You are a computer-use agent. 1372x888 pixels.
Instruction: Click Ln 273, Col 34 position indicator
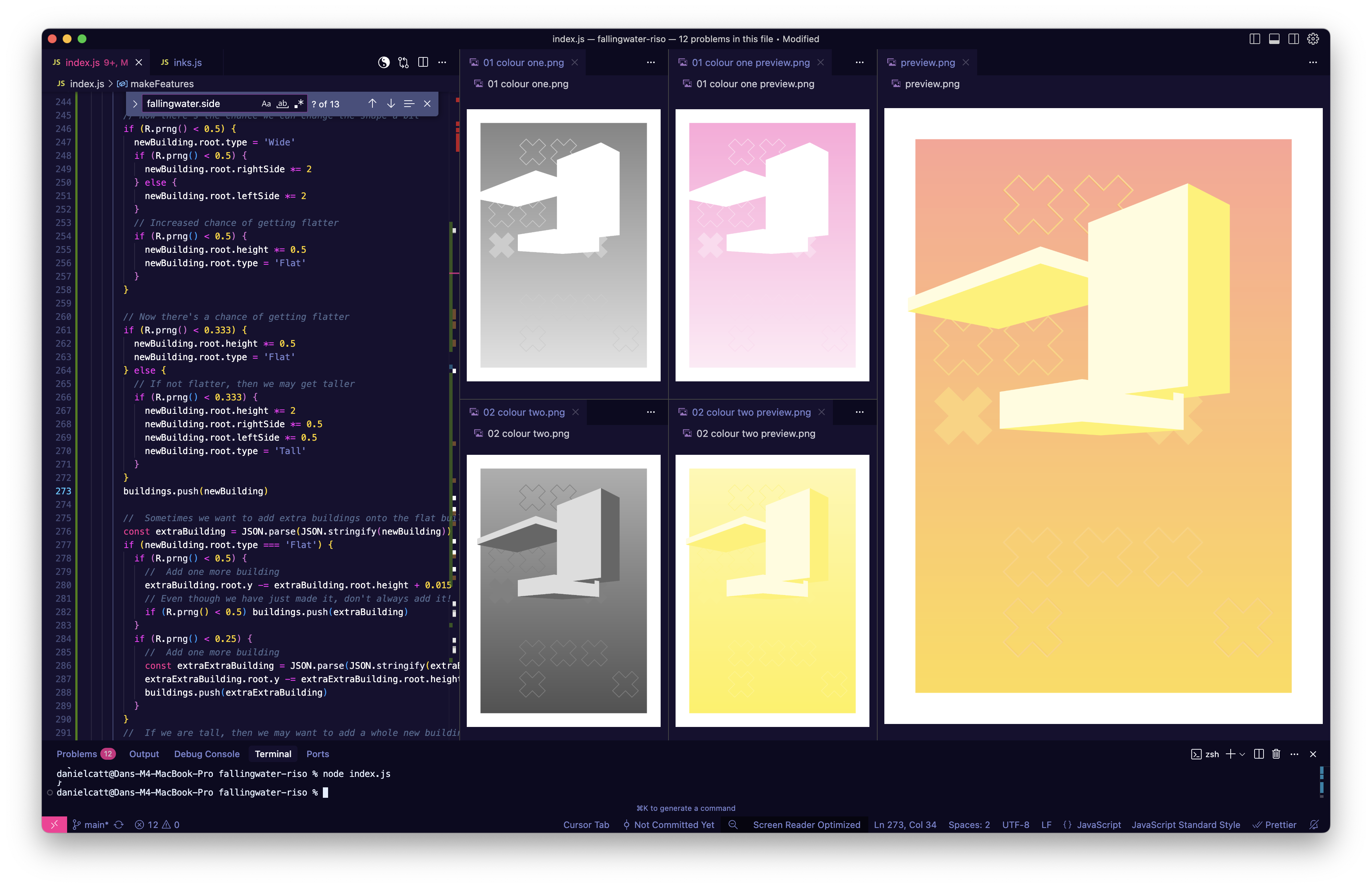(x=904, y=825)
